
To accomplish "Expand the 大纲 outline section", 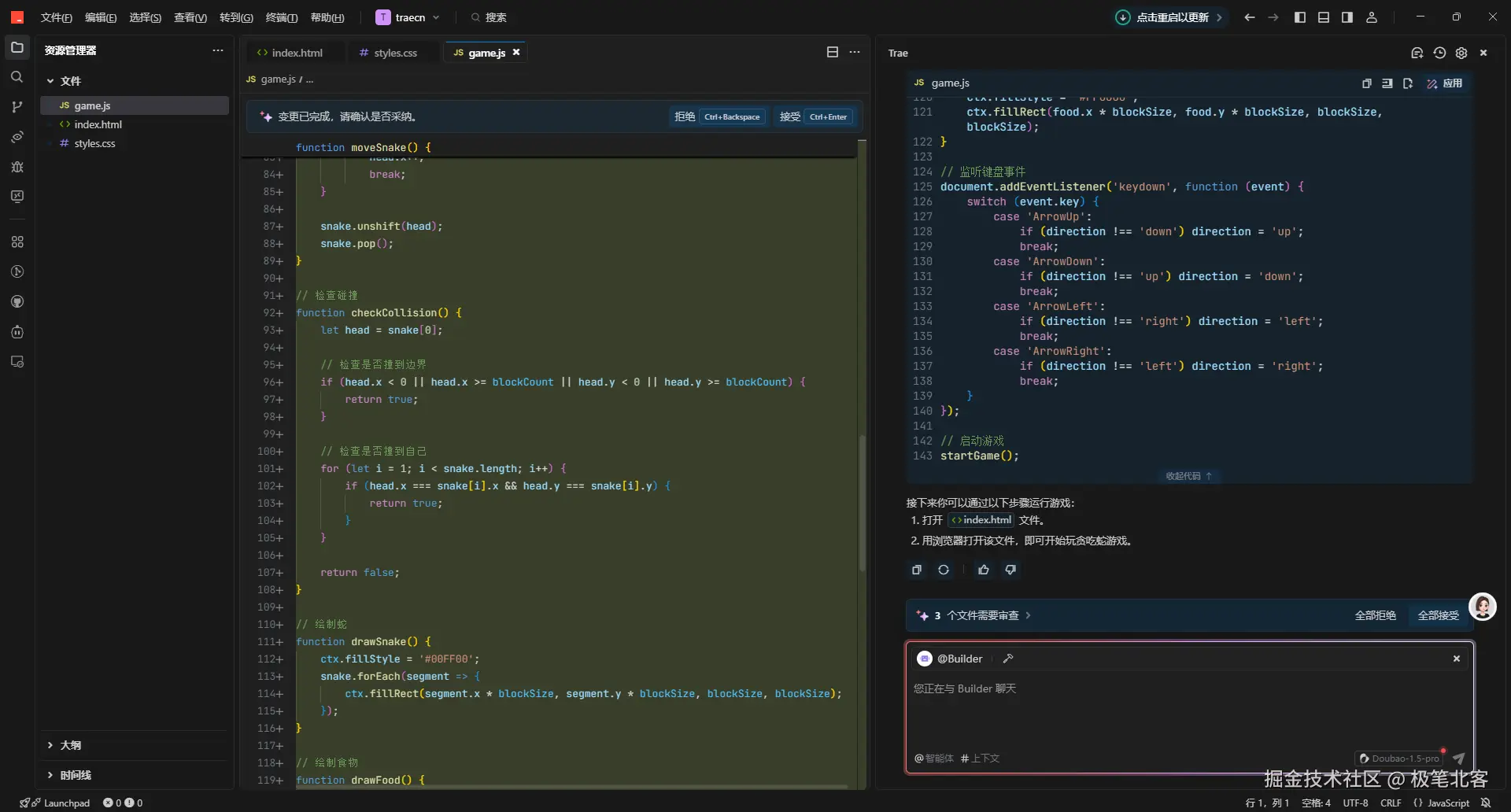I will click(71, 745).
